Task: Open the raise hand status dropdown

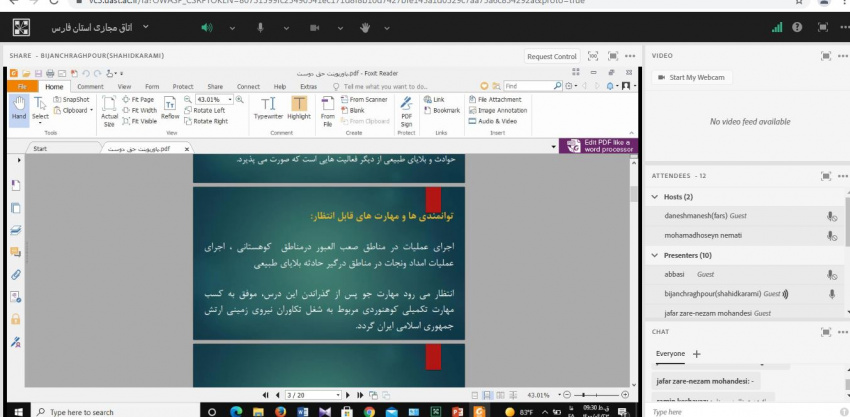Action: coord(387,28)
